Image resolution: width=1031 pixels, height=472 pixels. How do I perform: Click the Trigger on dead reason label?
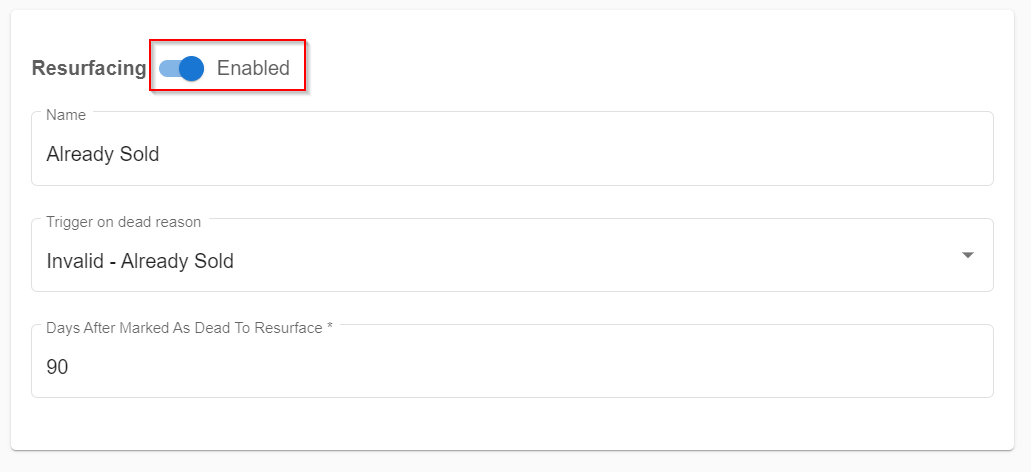coord(124,222)
